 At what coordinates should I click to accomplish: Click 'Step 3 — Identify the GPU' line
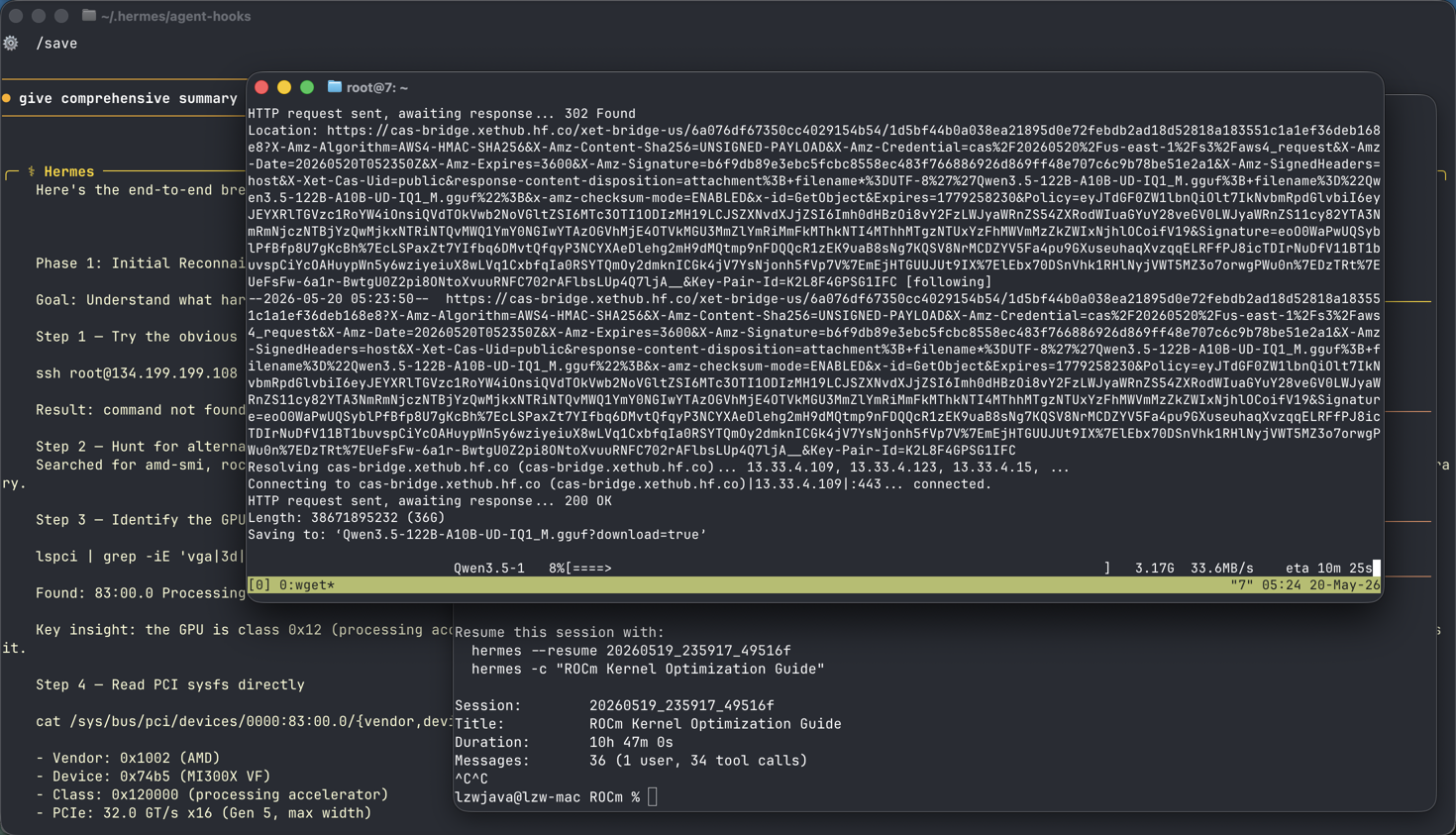140,520
